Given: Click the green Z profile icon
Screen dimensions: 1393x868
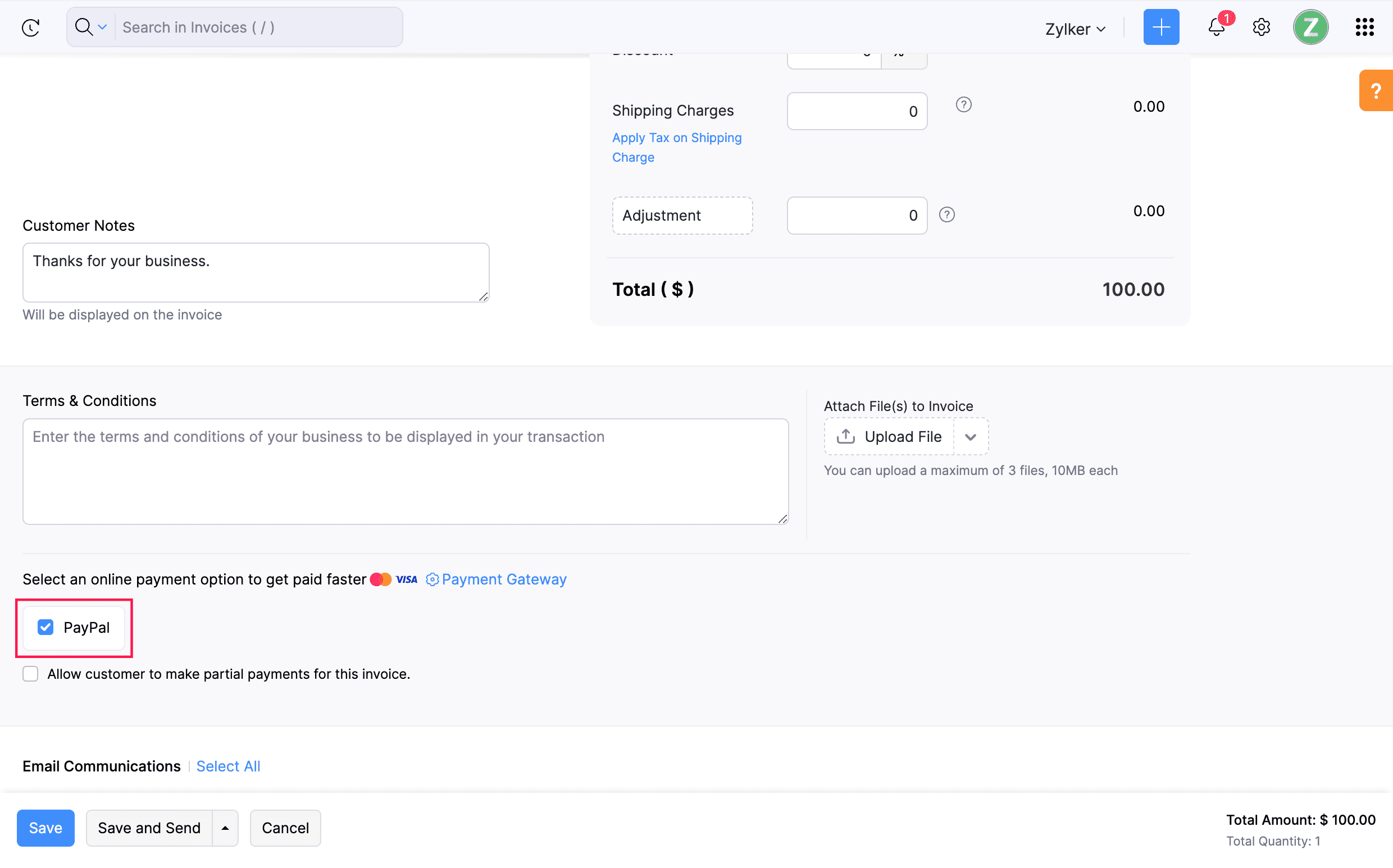Looking at the screenshot, I should pyautogui.click(x=1312, y=27).
